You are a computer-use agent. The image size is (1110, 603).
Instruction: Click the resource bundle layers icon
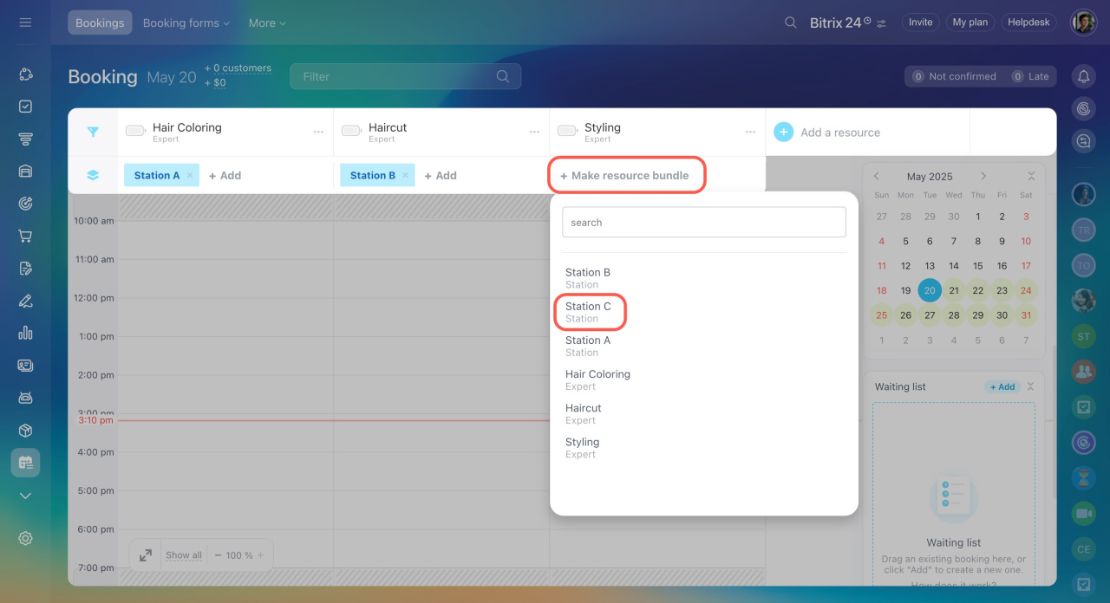point(93,175)
